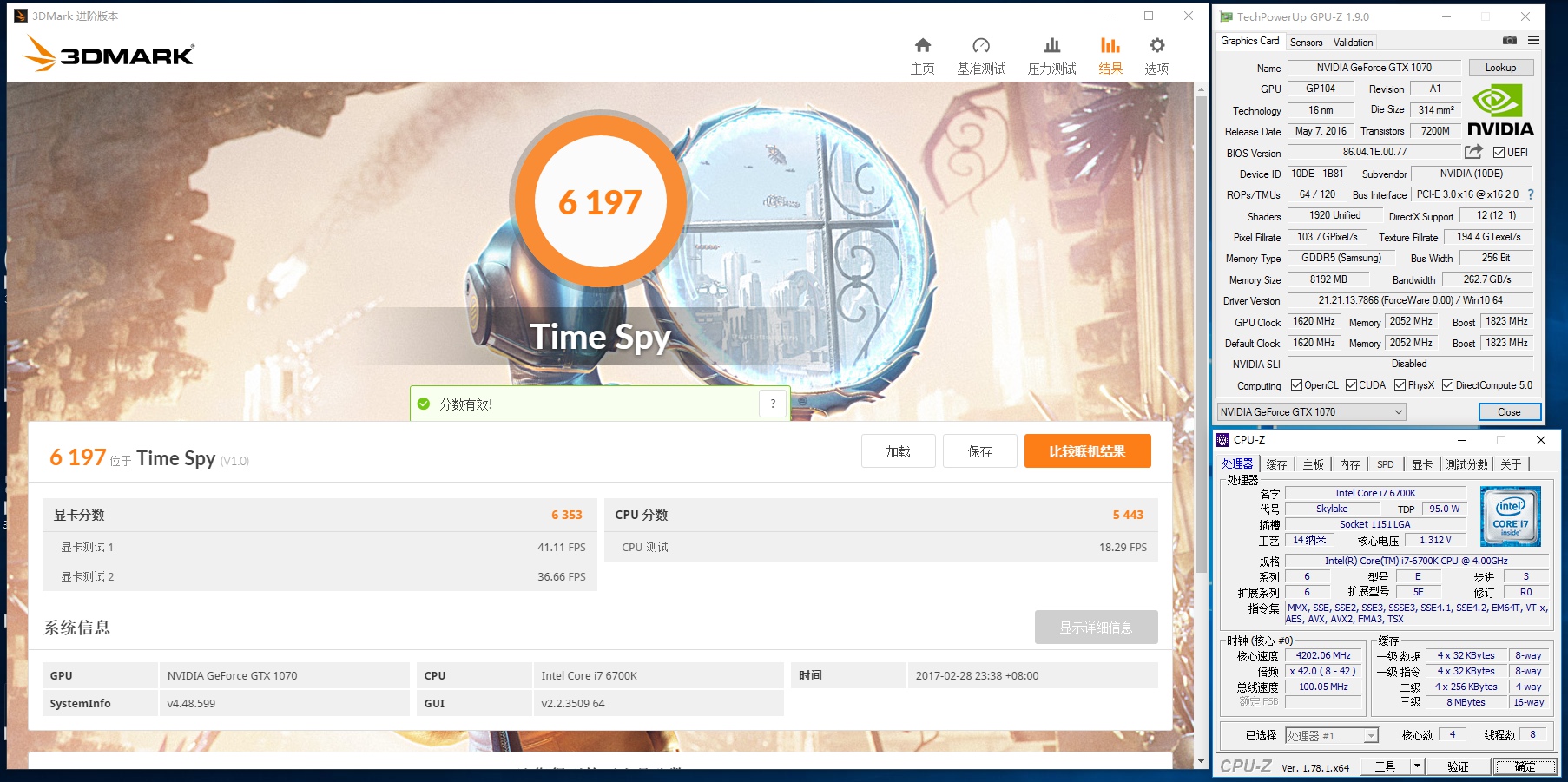Switch to the 缓存 tab in CPU-Z
Image resolution: width=1568 pixels, height=782 pixels.
[1277, 463]
